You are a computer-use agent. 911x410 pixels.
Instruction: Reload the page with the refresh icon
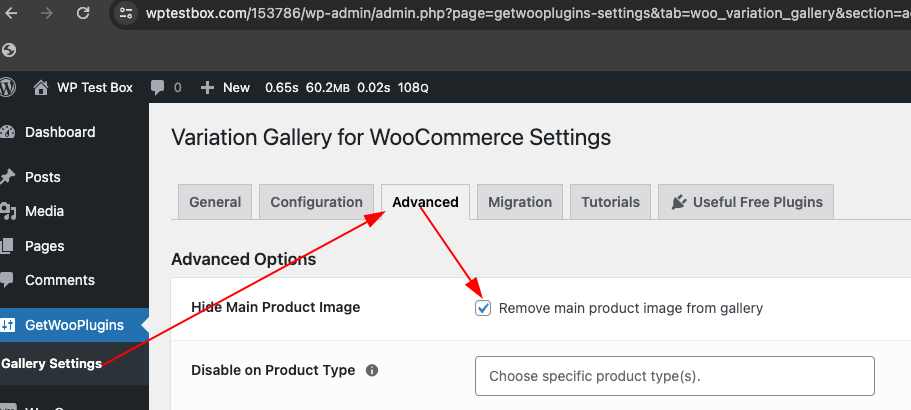[83, 13]
